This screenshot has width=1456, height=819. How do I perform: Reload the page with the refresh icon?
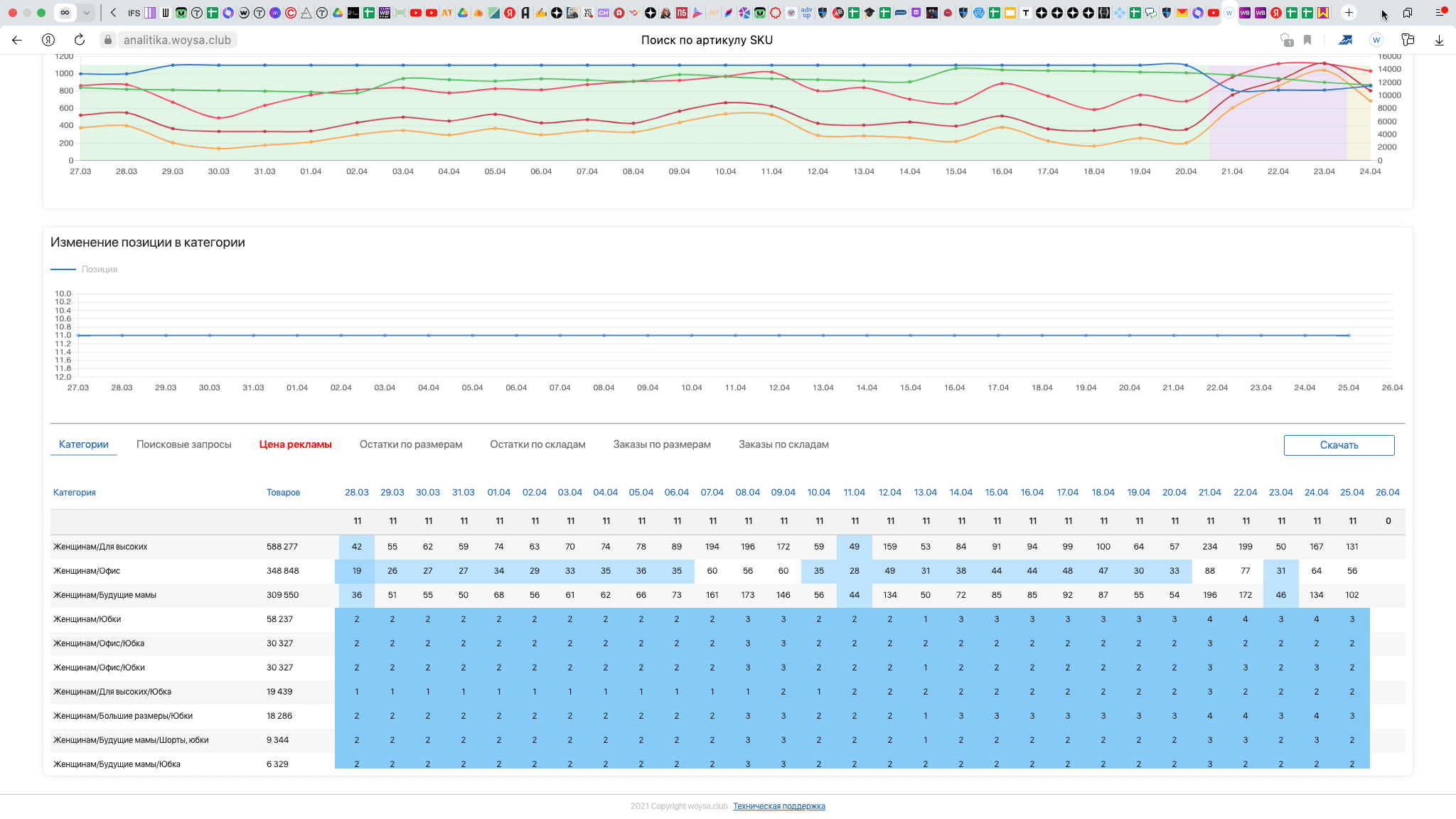(x=80, y=41)
